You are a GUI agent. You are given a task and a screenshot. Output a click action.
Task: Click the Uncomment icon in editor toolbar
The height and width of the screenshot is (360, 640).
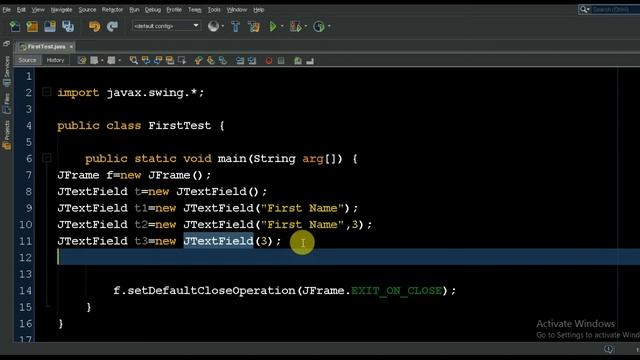310,61
